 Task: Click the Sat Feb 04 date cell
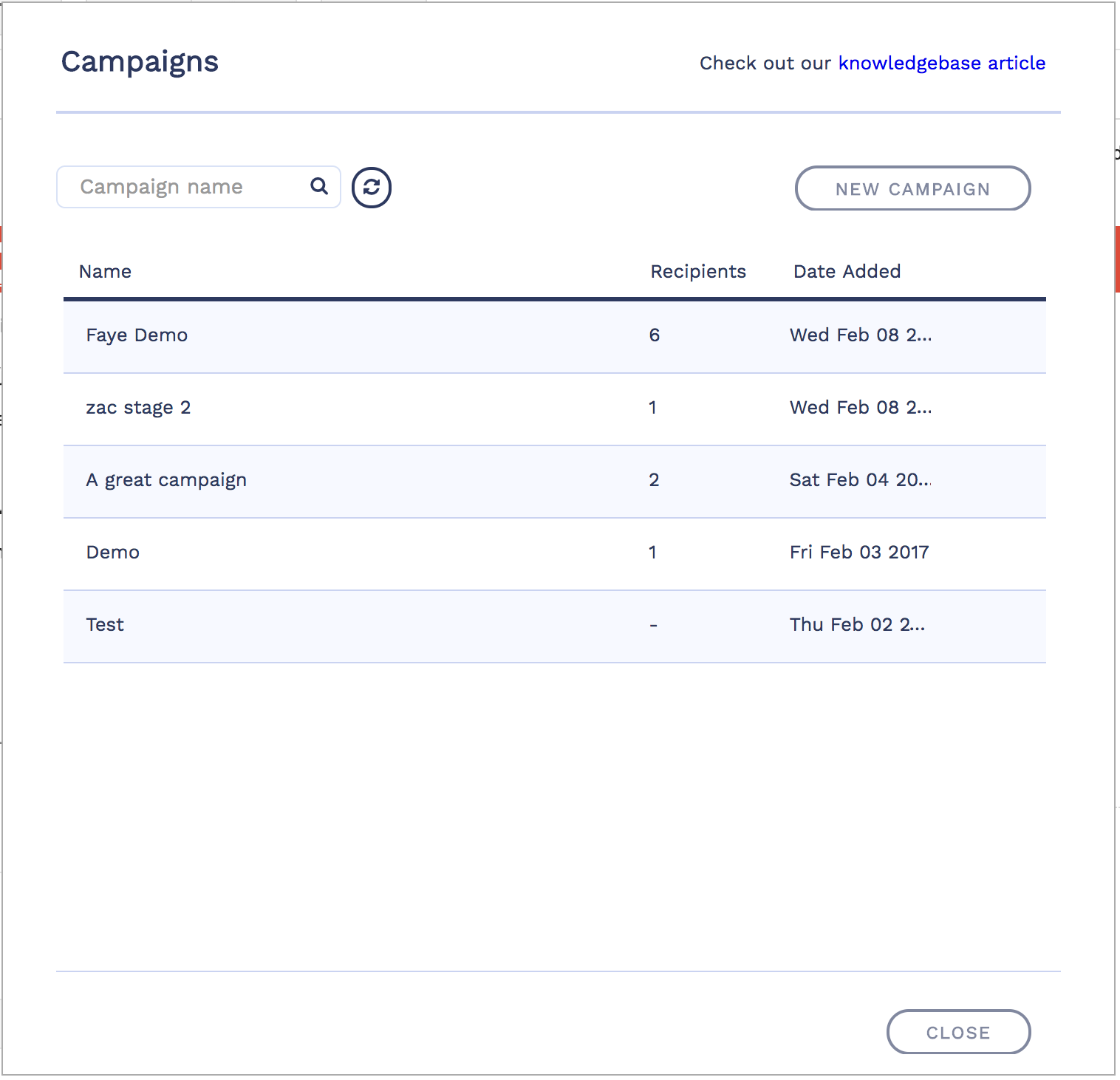point(860,480)
